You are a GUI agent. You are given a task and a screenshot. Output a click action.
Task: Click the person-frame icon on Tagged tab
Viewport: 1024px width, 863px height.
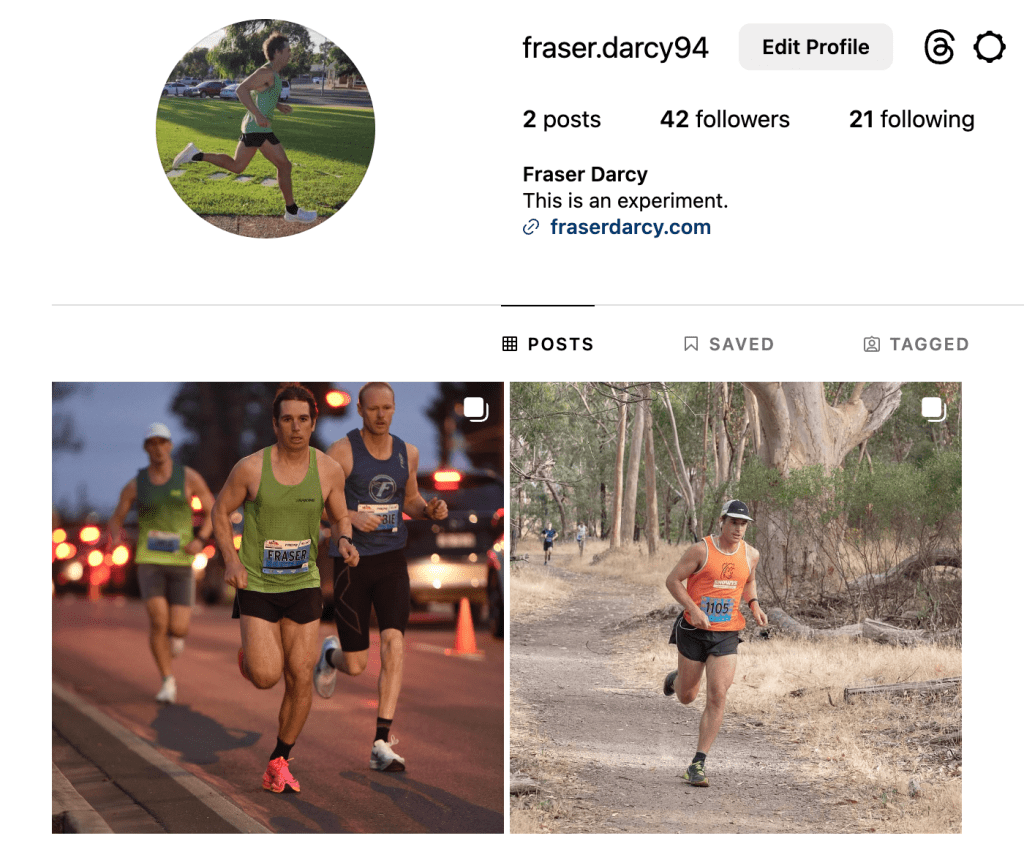(x=871, y=344)
